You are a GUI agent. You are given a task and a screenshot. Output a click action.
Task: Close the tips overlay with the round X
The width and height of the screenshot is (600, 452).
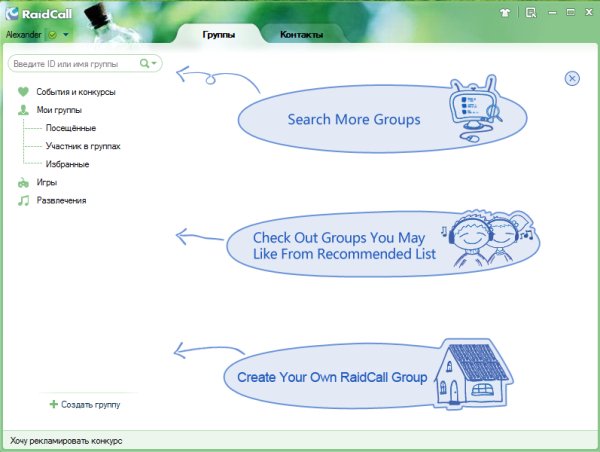coord(572,79)
